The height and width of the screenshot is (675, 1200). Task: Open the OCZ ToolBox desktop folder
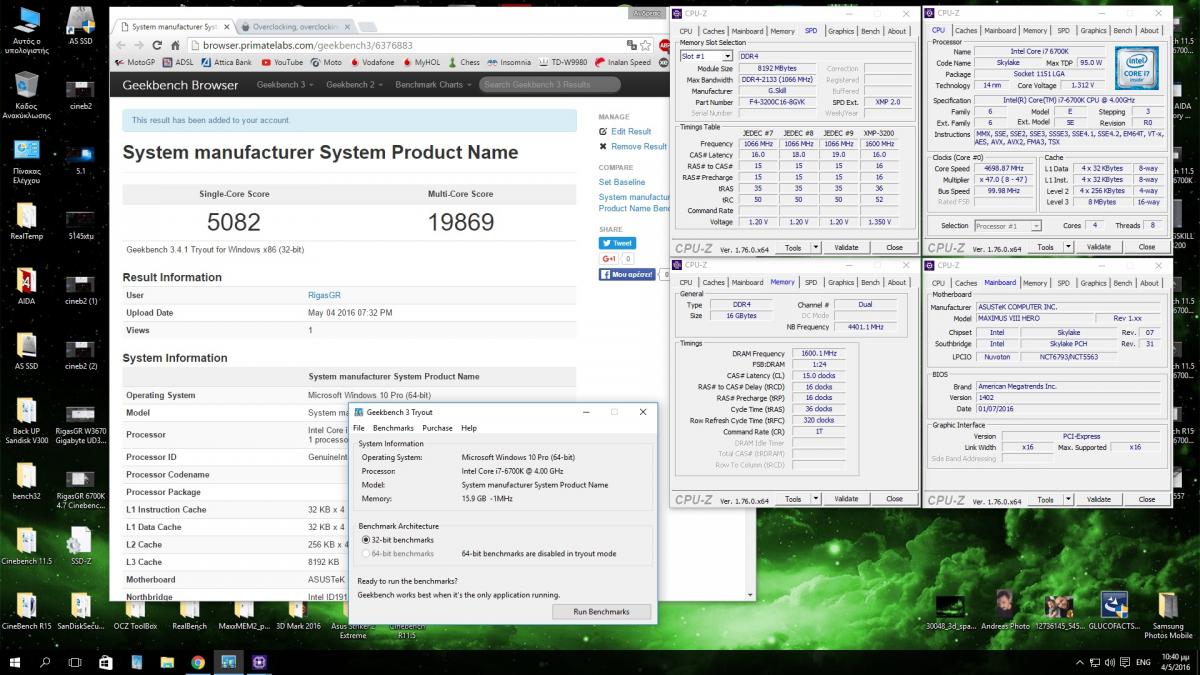136,611
